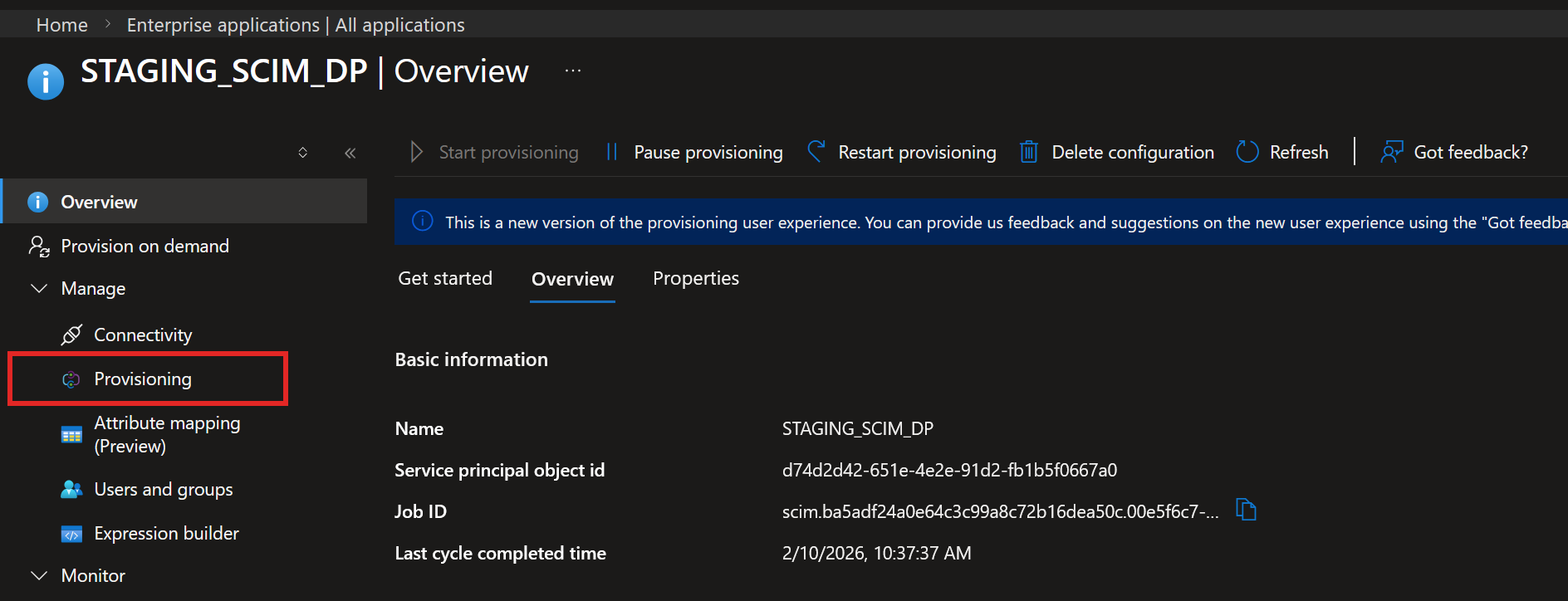Click the Job ID field label
The width and height of the screenshot is (1568, 601).
(420, 511)
